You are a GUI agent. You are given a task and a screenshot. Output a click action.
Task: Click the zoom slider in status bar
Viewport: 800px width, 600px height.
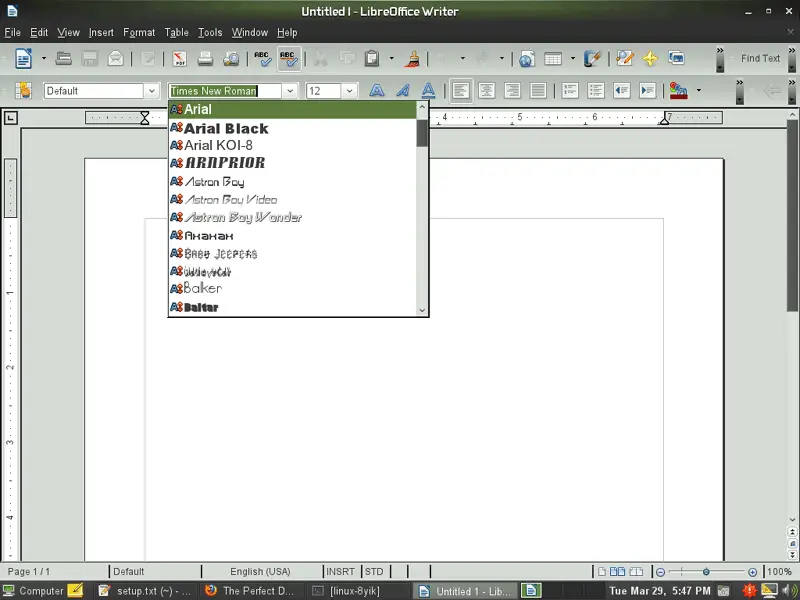706,572
